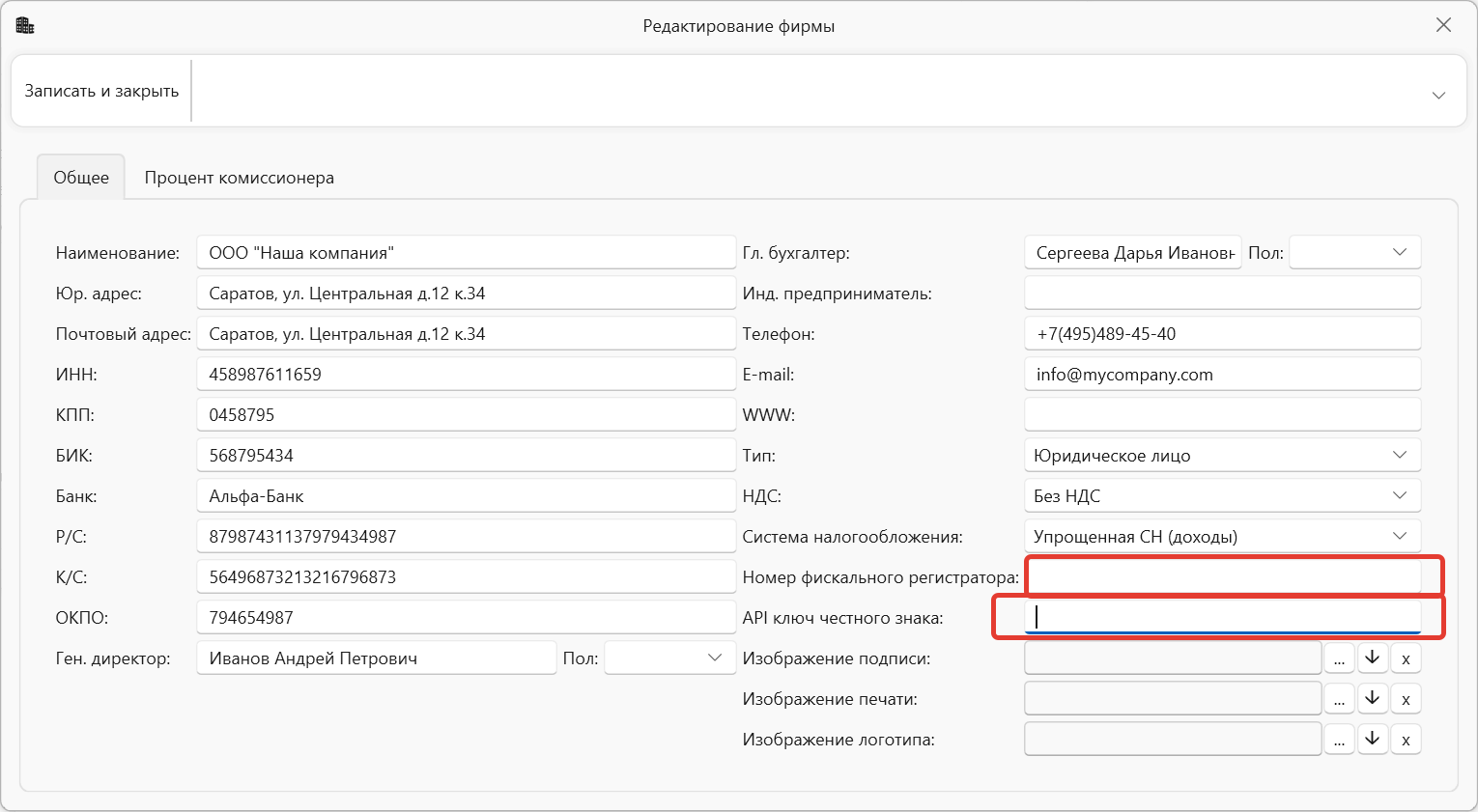Click API ключ честного знака field

click(1222, 617)
